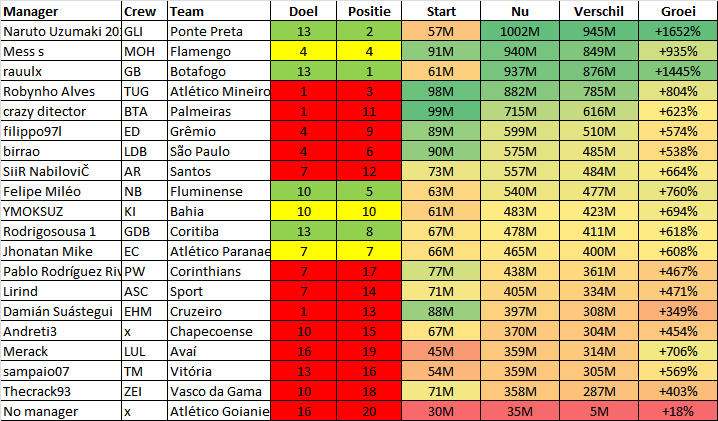Viewport: 718px width, 421px height.
Task: Click the Groei header cell
Action: (678, 11)
